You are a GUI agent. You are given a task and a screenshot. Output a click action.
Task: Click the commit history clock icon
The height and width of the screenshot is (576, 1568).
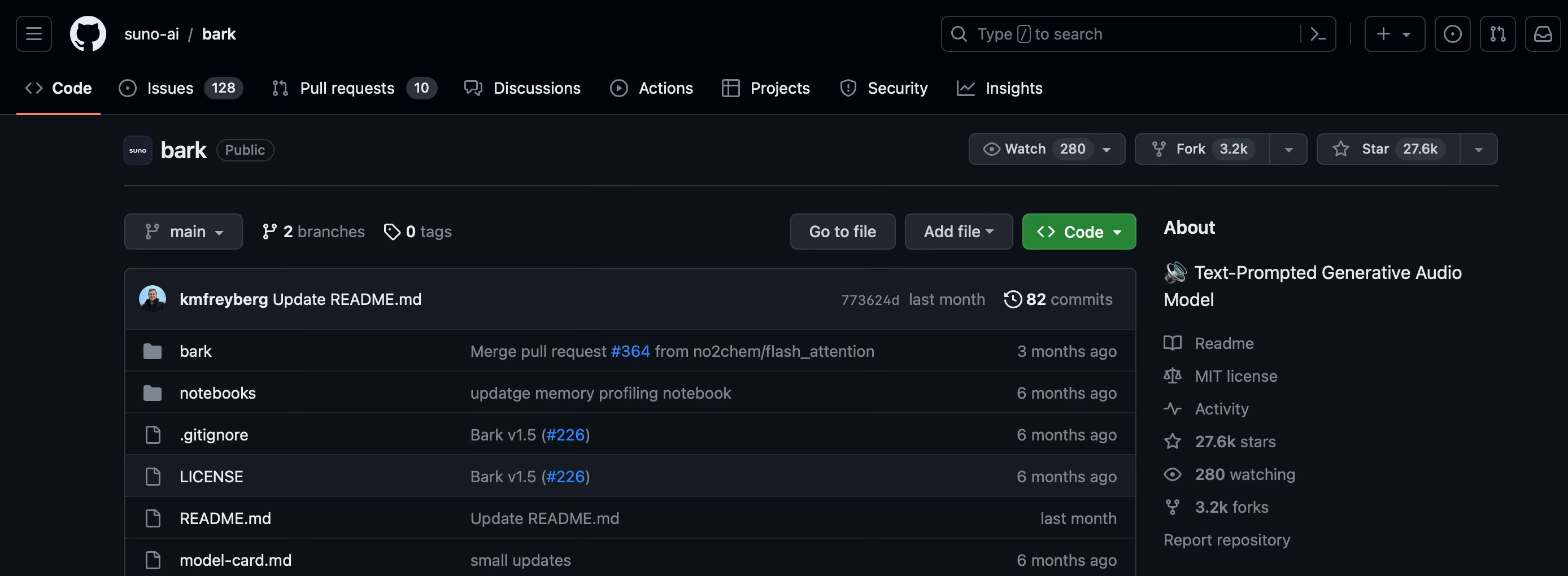[1012, 299]
